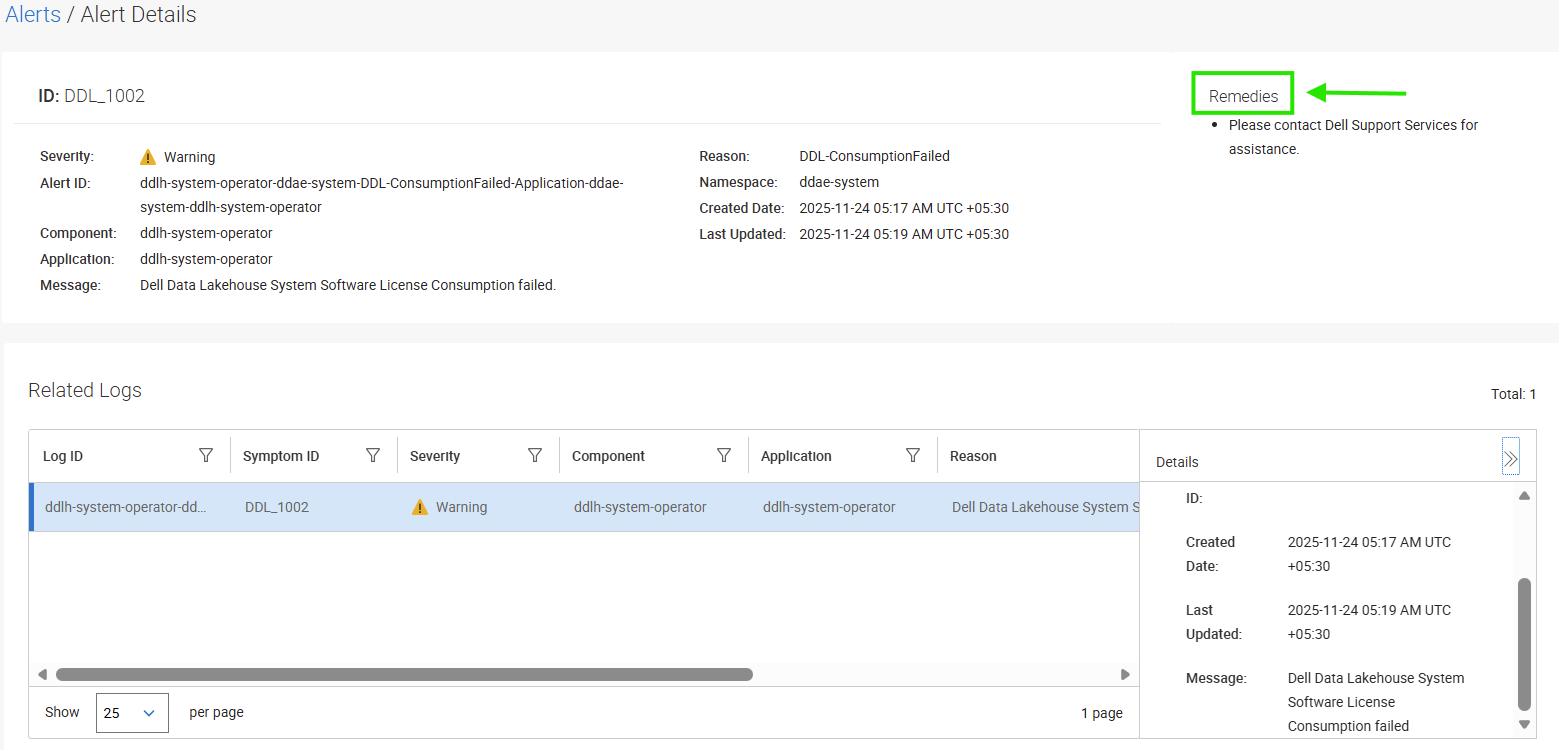Click the Reason column header
The width and height of the screenshot is (1559, 750).
(x=973, y=456)
